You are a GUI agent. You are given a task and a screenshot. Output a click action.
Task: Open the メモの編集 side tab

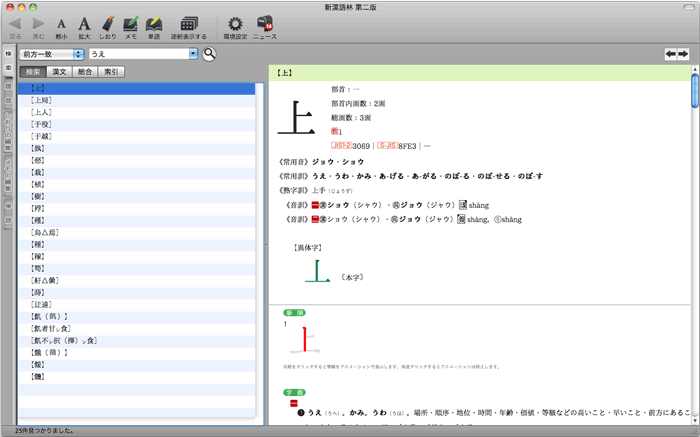8,176
